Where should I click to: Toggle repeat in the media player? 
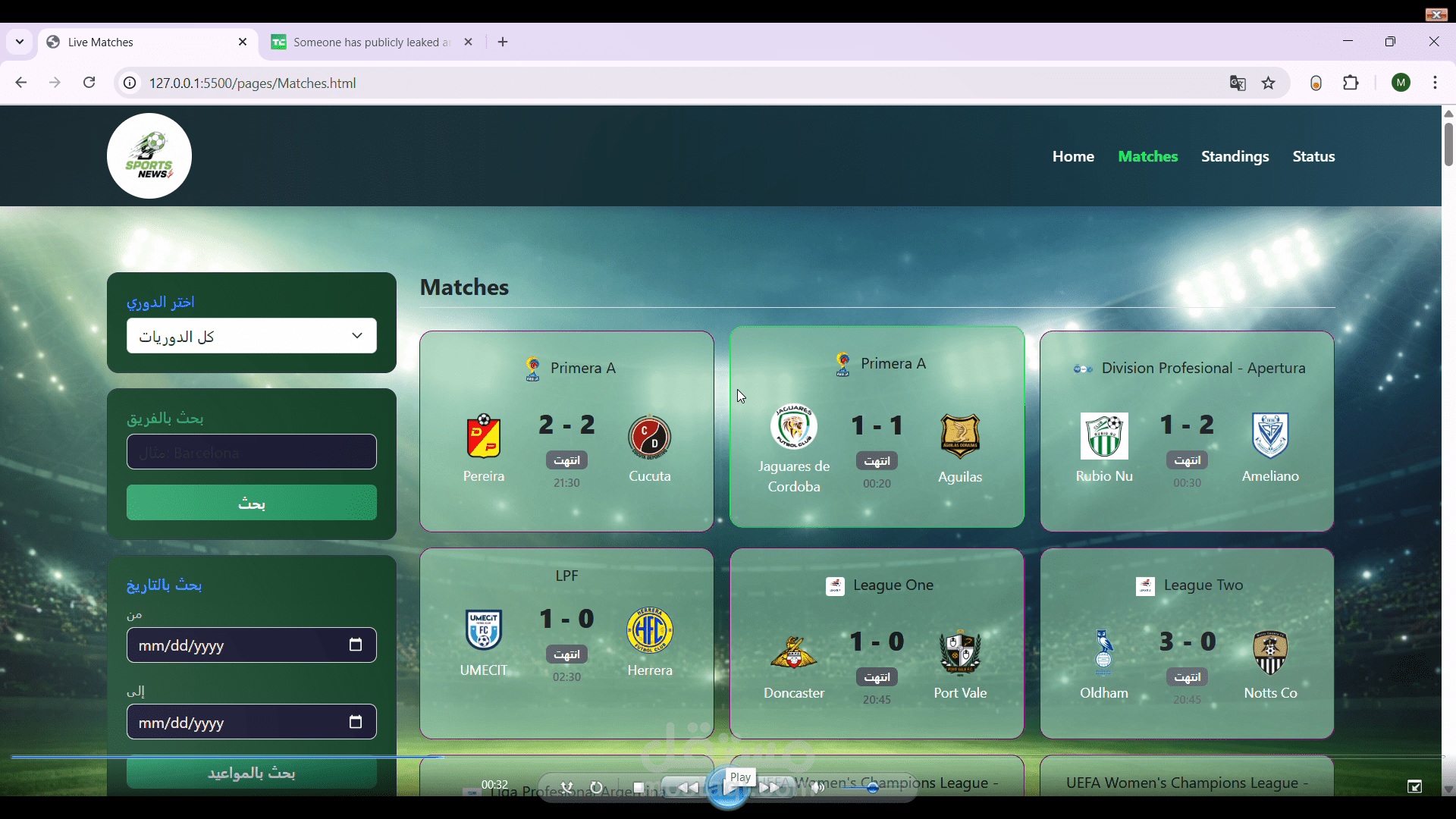[597, 788]
